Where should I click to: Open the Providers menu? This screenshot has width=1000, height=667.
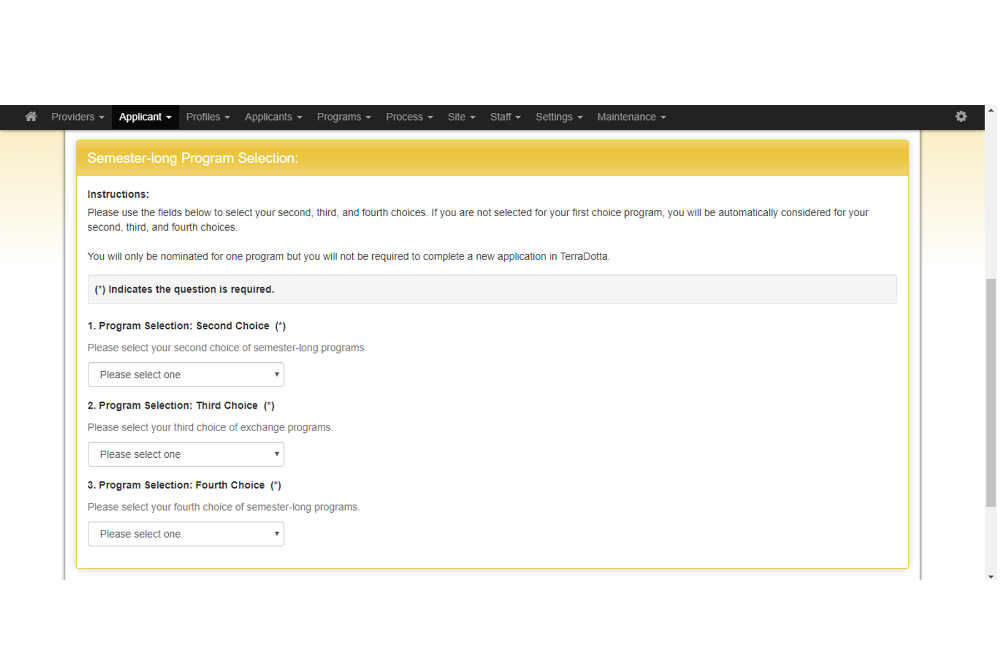[x=77, y=117]
